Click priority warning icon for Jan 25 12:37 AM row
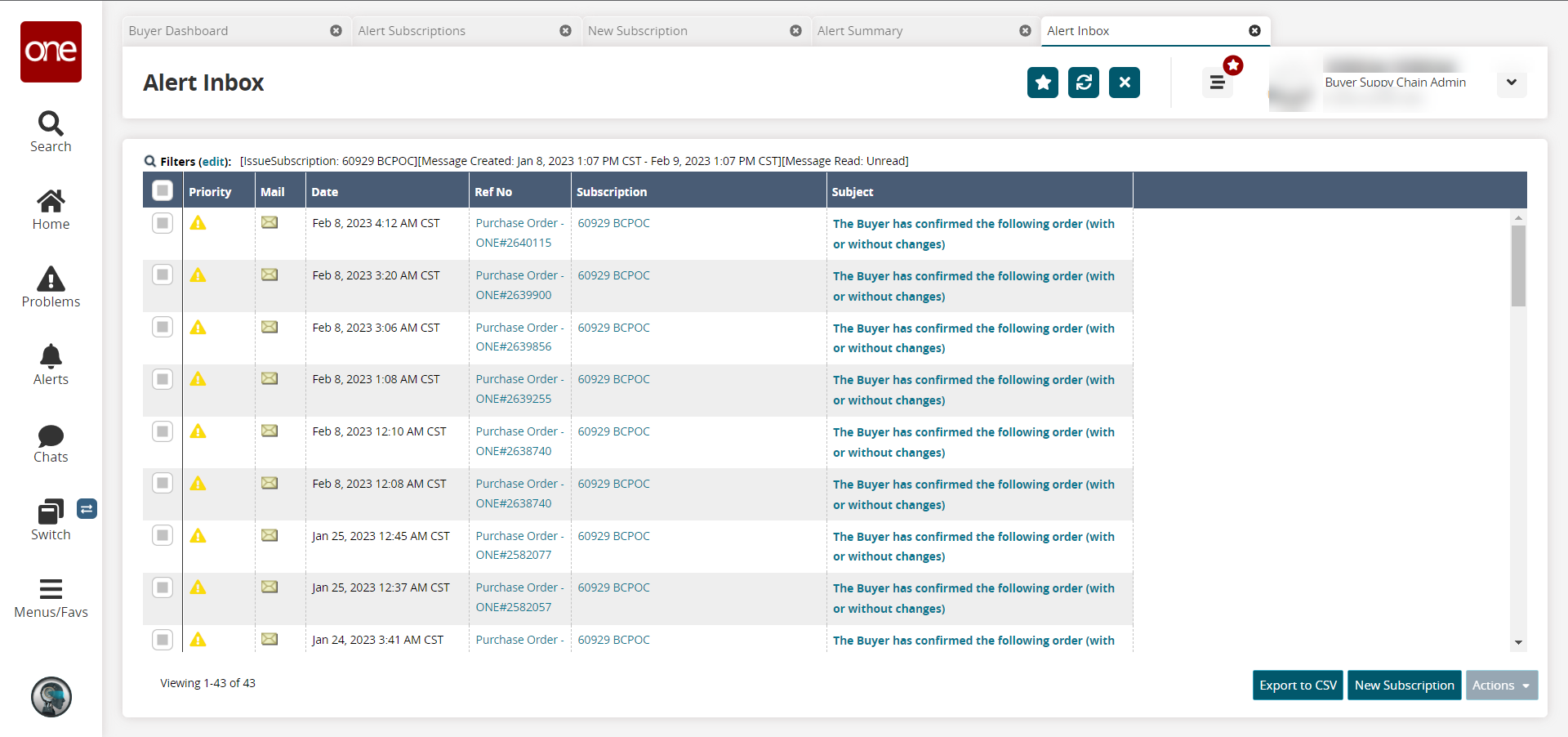This screenshot has width=1568, height=737. tap(198, 587)
